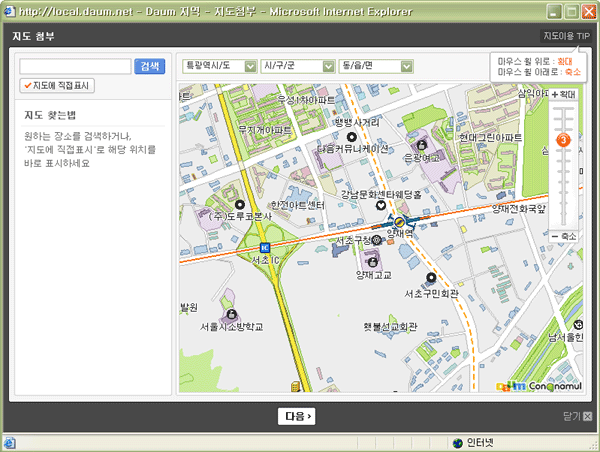Open the 특광역시/도 dropdown
600x452 pixels.
coord(220,66)
